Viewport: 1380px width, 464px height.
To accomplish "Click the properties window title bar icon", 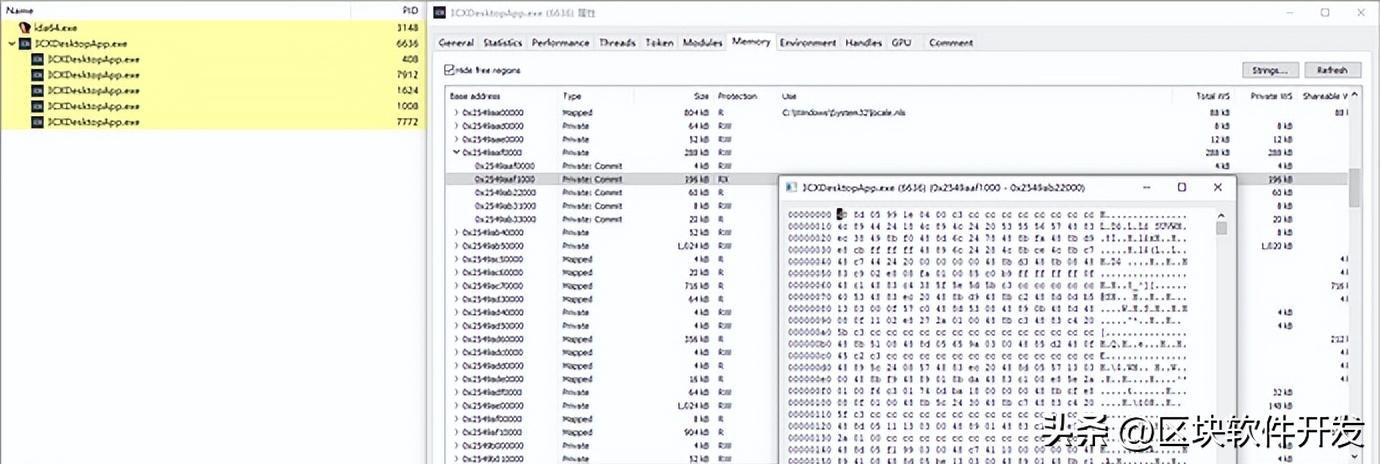I will (440, 13).
